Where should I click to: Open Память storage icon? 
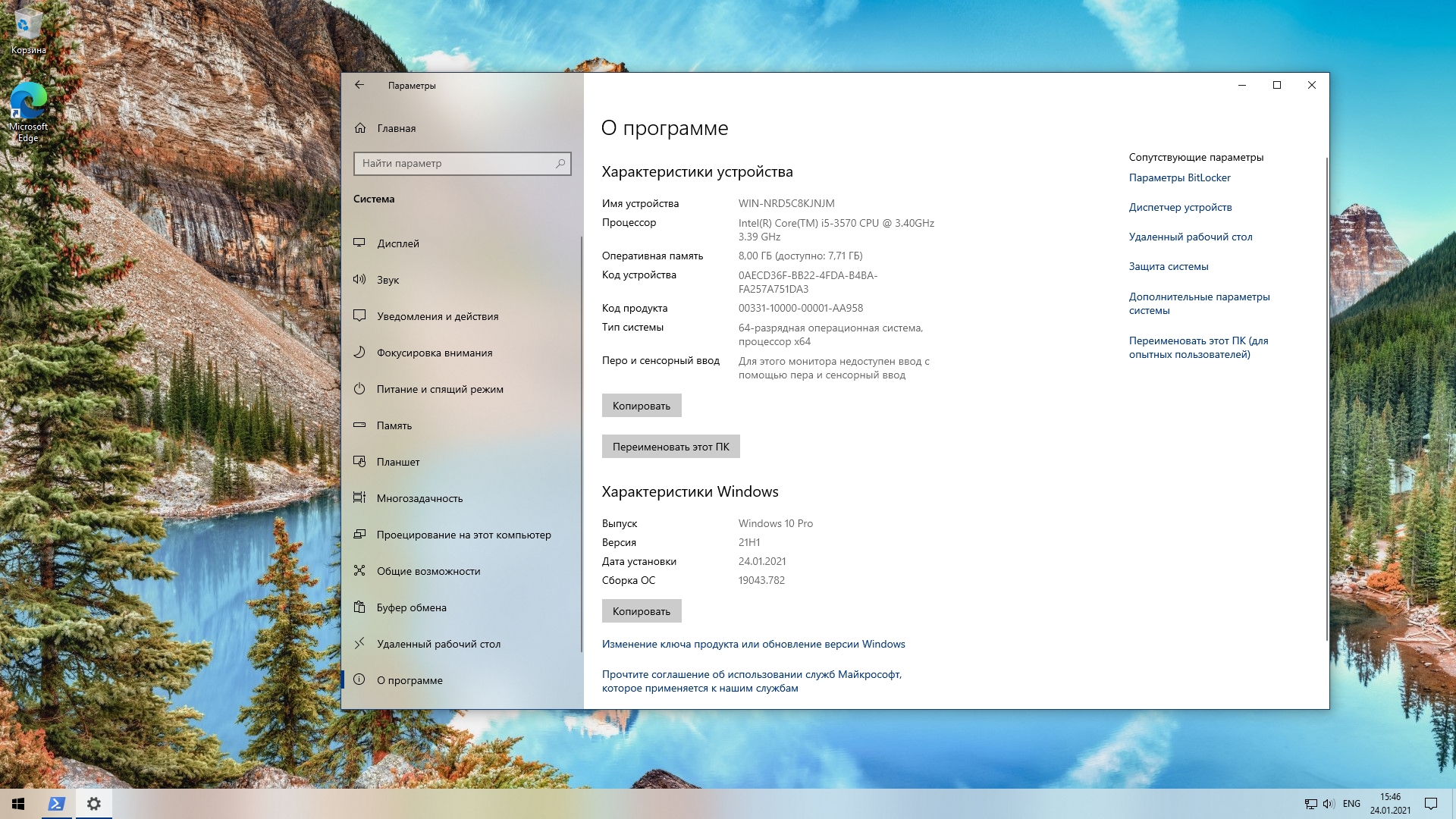pos(359,425)
